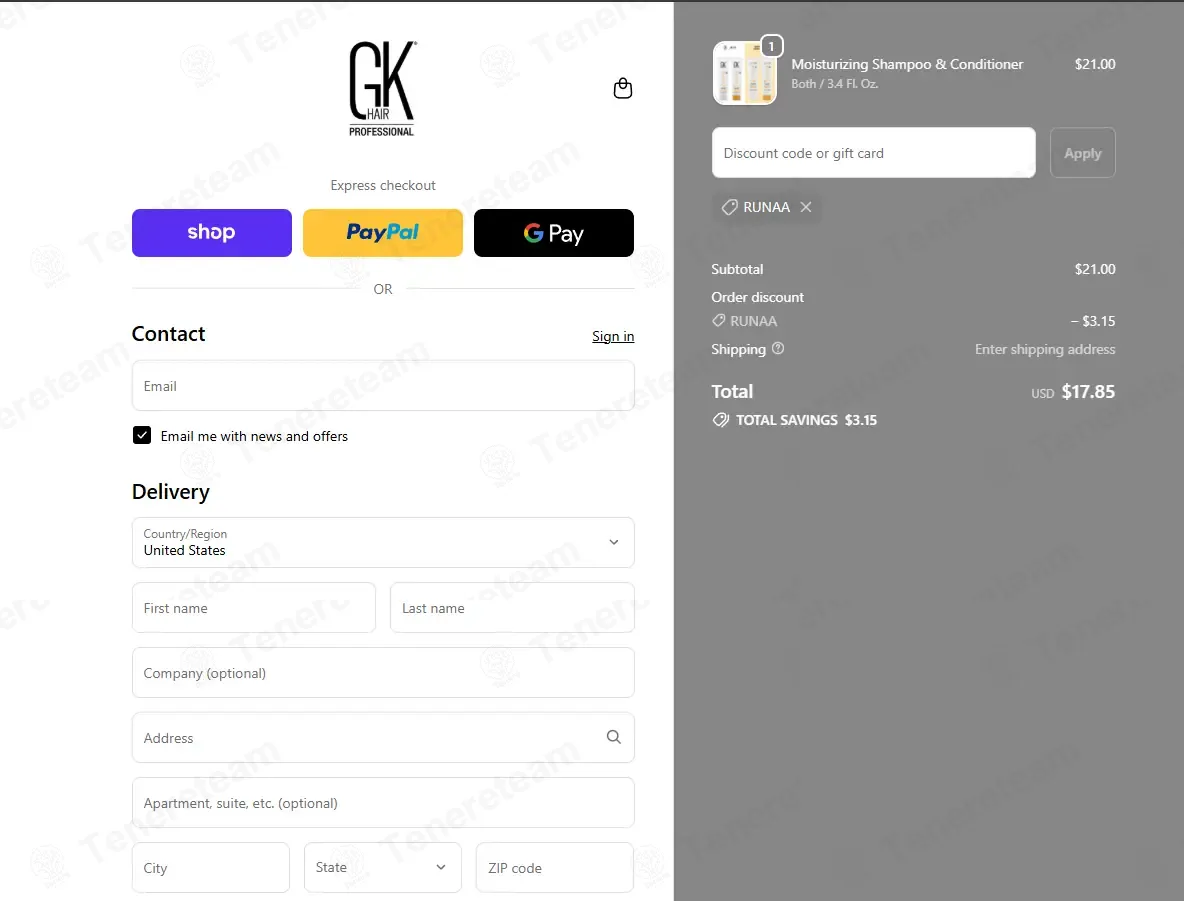Pay with Shop express checkout

pyautogui.click(x=211, y=233)
